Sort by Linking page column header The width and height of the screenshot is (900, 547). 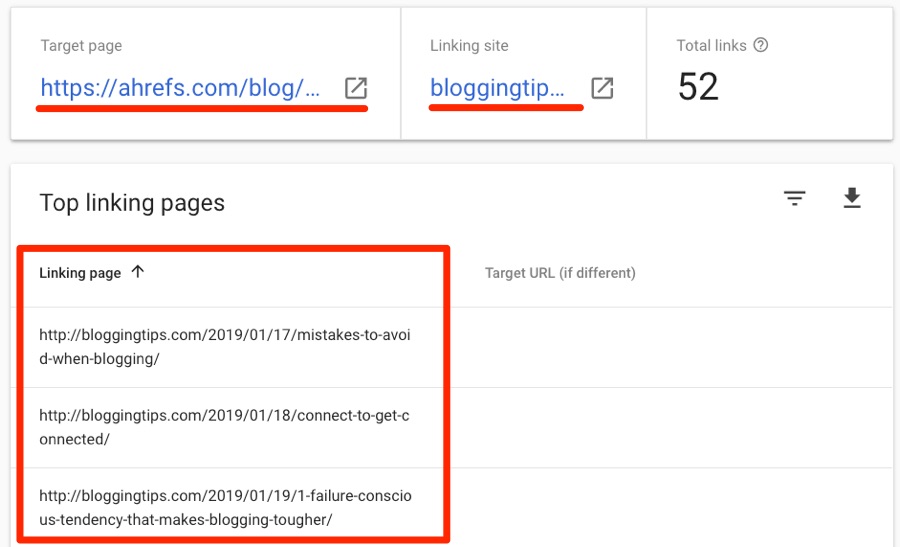[80, 273]
